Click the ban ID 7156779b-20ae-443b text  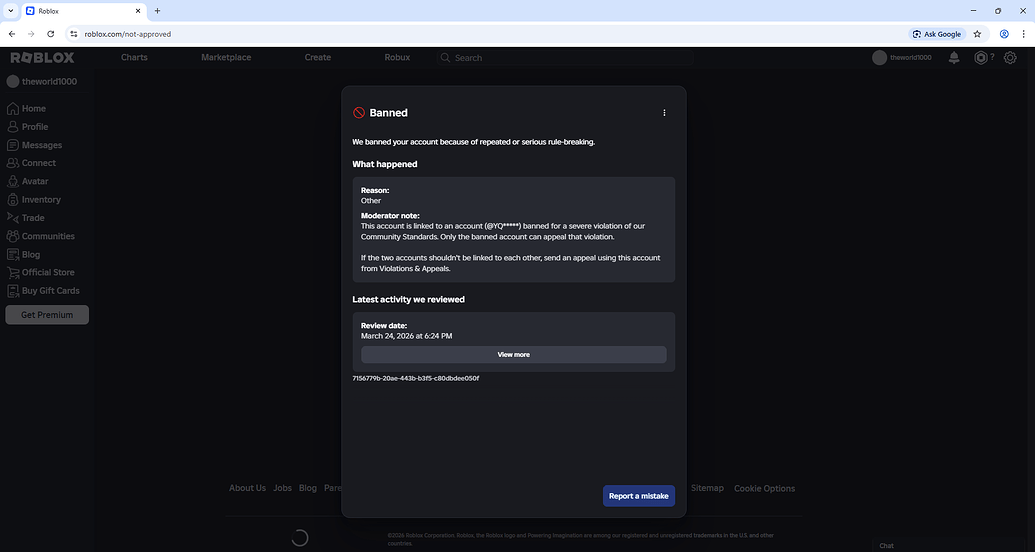(x=416, y=378)
